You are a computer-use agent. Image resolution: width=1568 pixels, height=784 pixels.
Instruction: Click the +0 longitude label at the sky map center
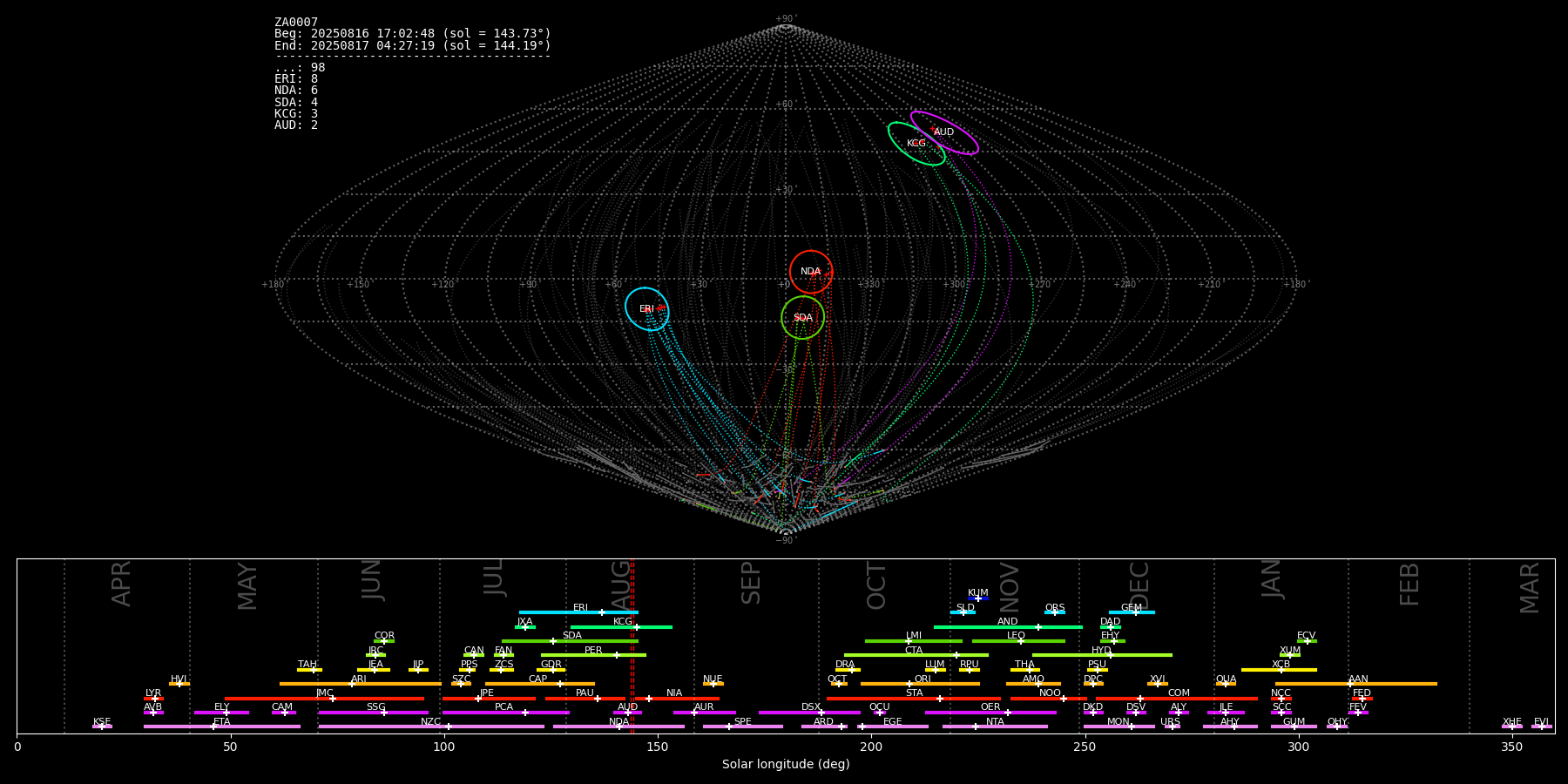[x=784, y=285]
